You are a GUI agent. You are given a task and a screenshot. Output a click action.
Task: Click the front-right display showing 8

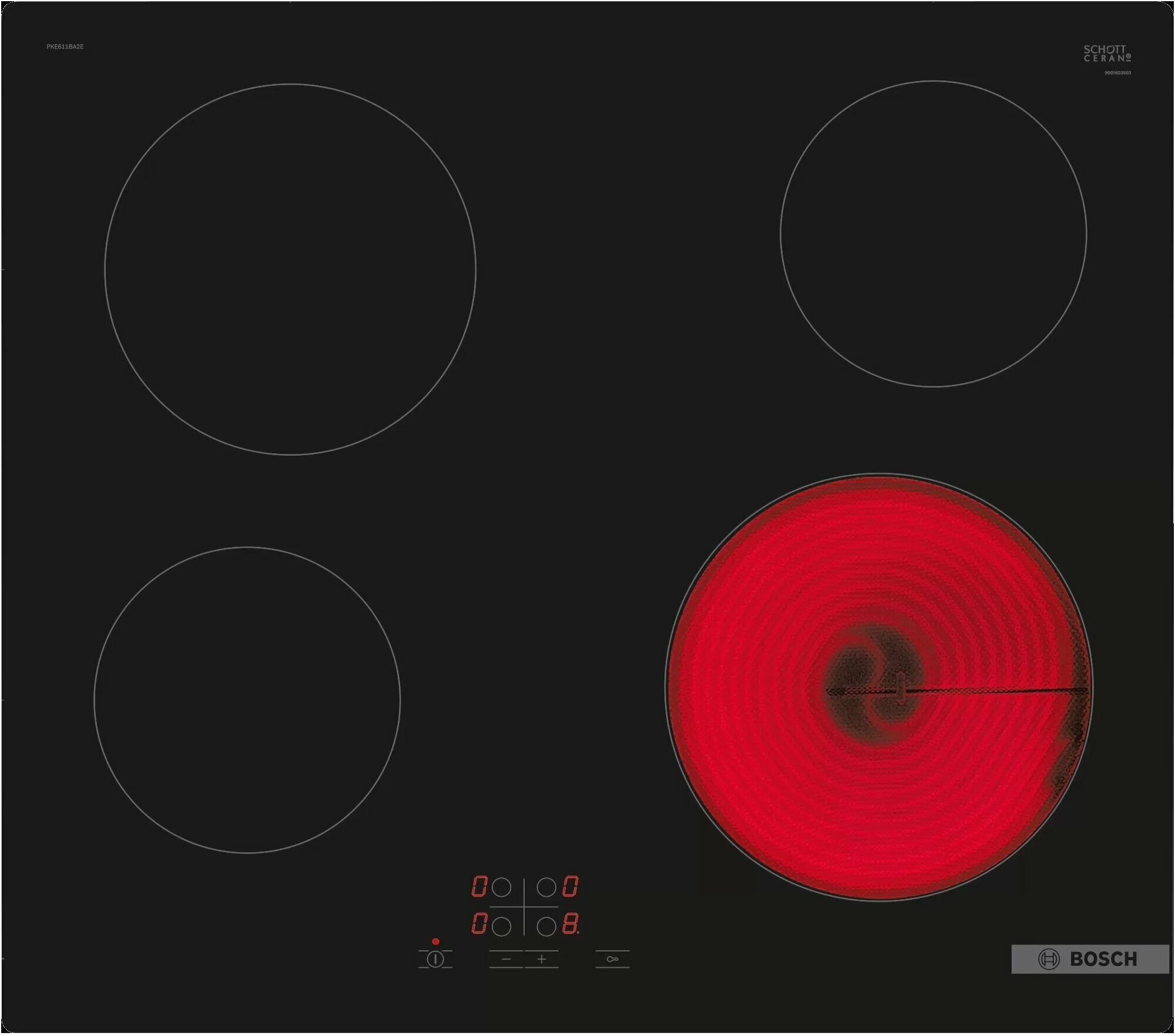pos(570,924)
